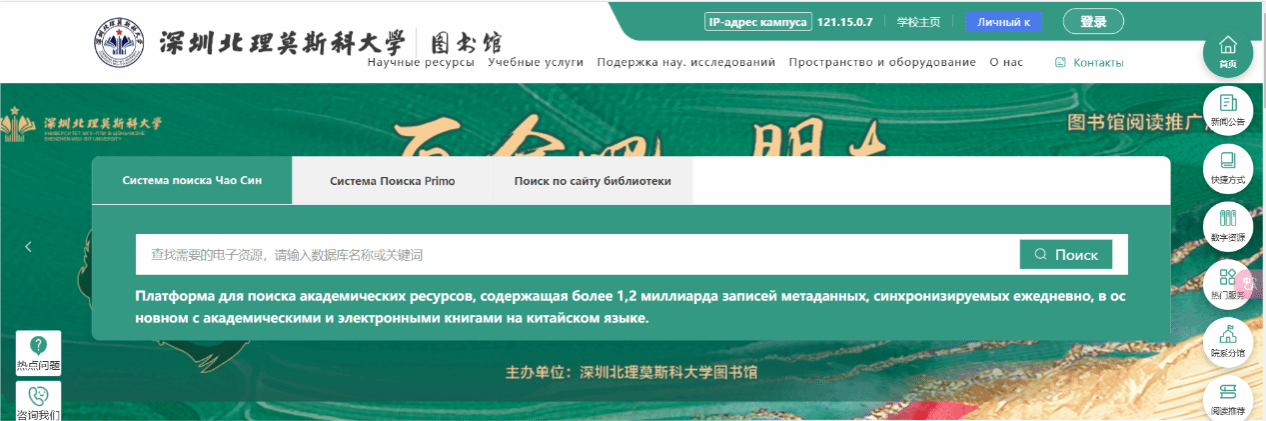Screen dimensions: 1266x421
Task: Click the university emblem logo
Action: click(x=120, y=42)
